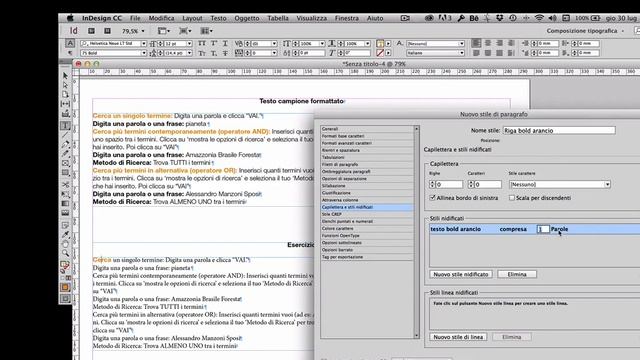Select the Gradient Swatch tool

click(65, 204)
